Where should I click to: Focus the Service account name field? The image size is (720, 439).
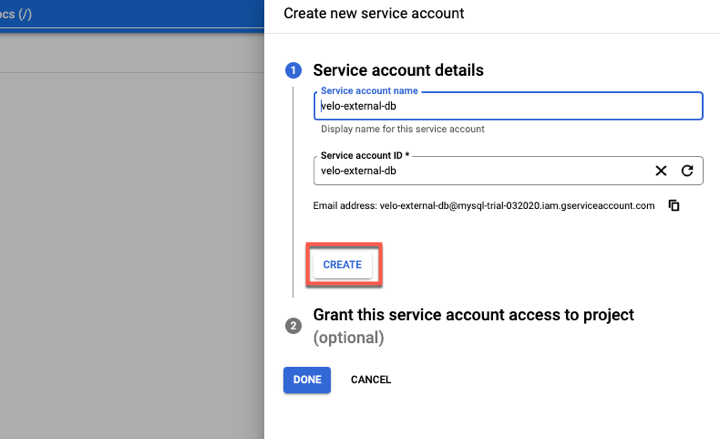tap(508, 106)
